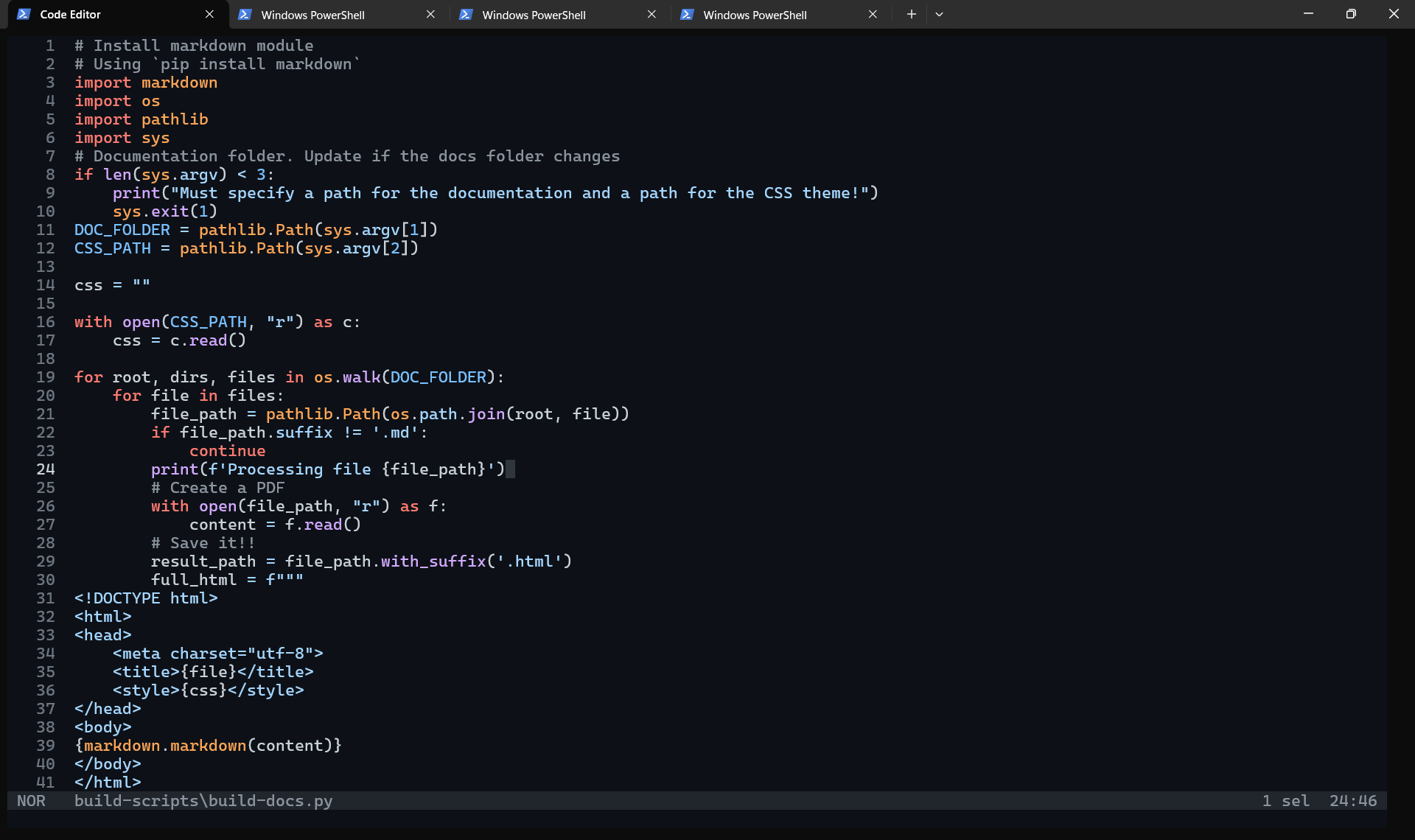This screenshot has height=840, width=1415.
Task: Open a new terminal tab with plus button
Action: click(x=911, y=15)
